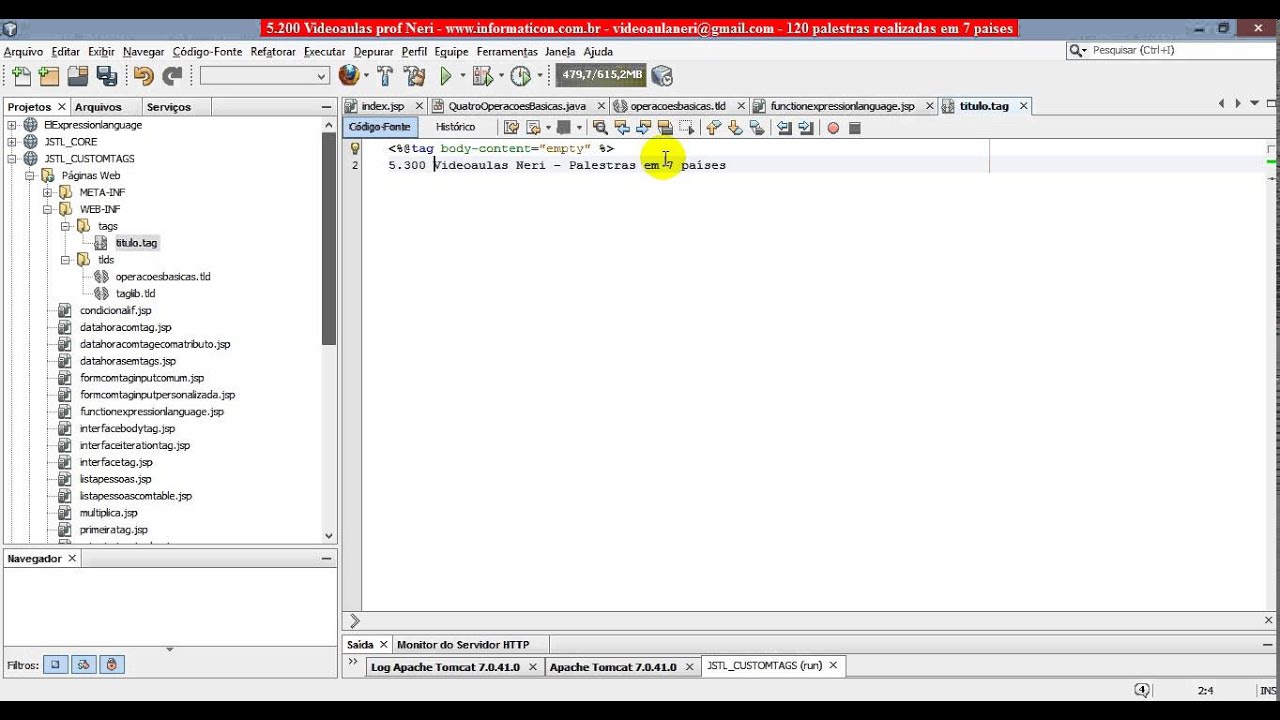Click the Next Bookmark icon
Image resolution: width=1280 pixels, height=720 pixels.
[x=735, y=128]
